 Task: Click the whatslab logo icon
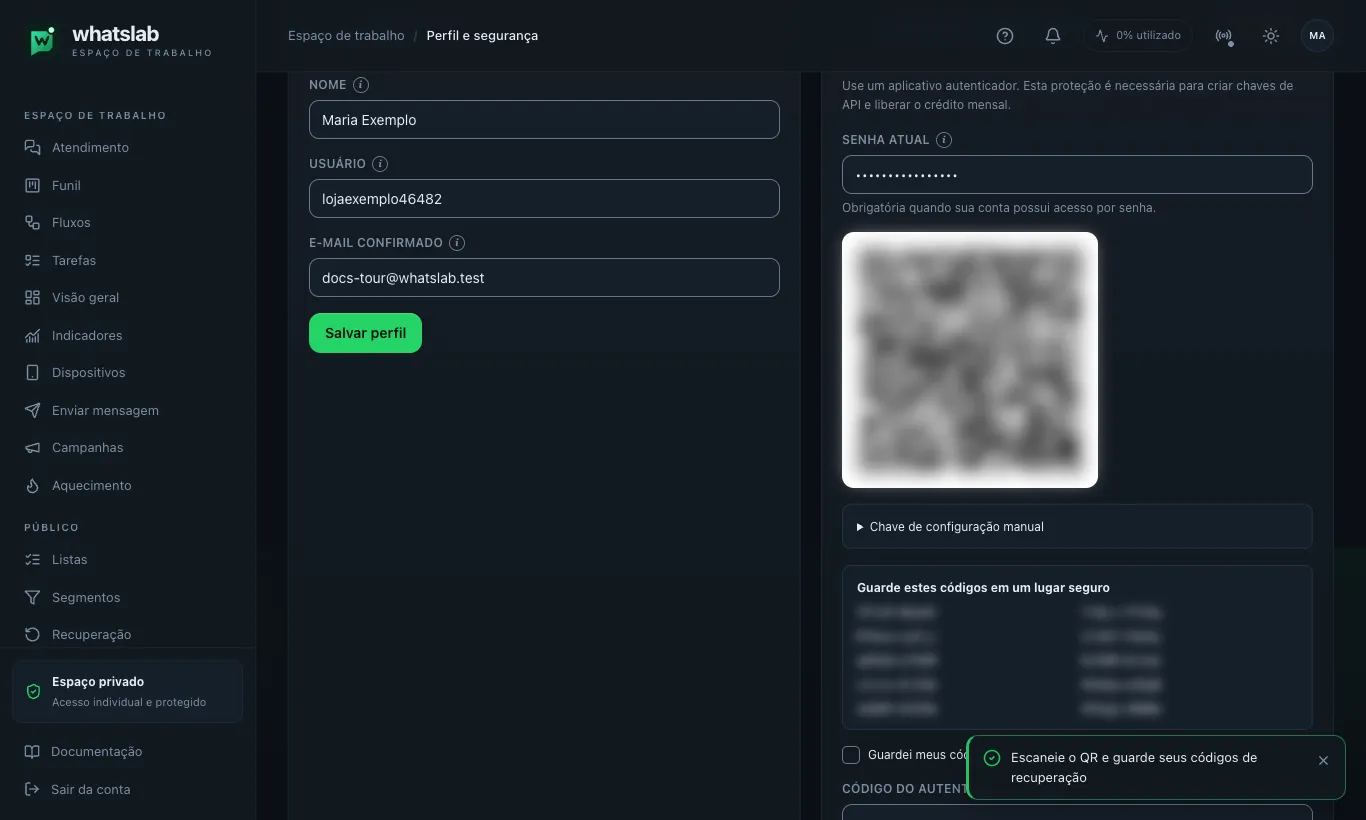pyautogui.click(x=42, y=40)
